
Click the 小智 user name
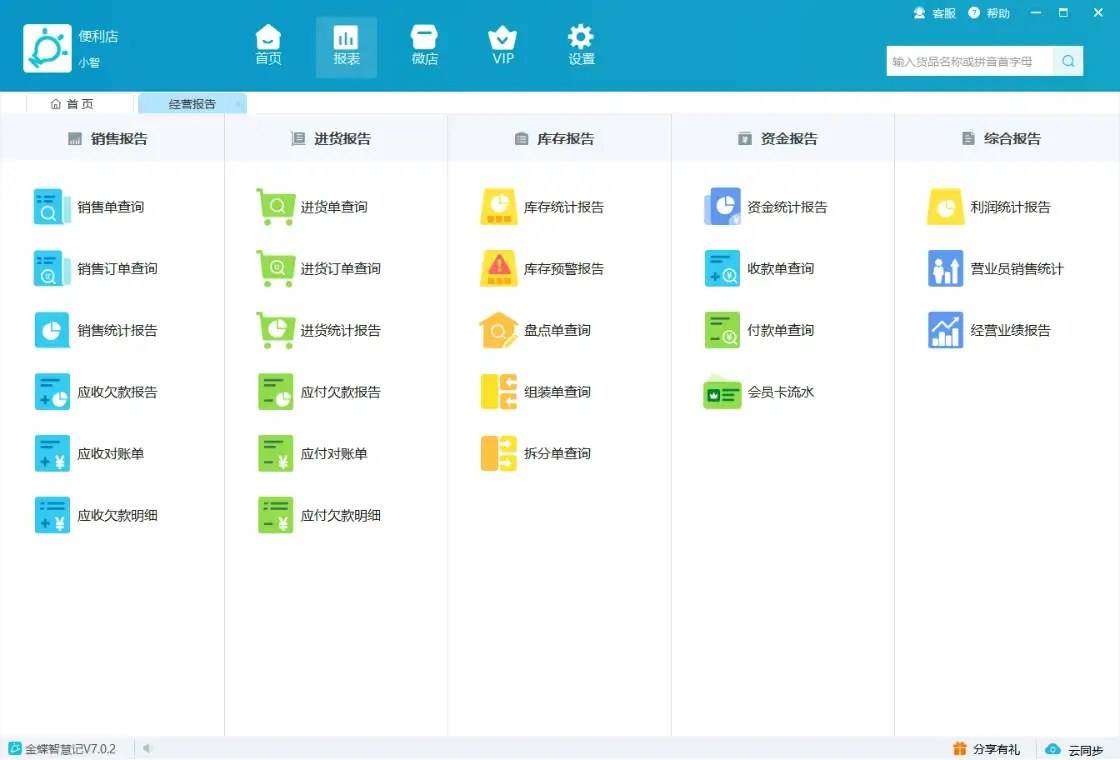(x=89, y=62)
